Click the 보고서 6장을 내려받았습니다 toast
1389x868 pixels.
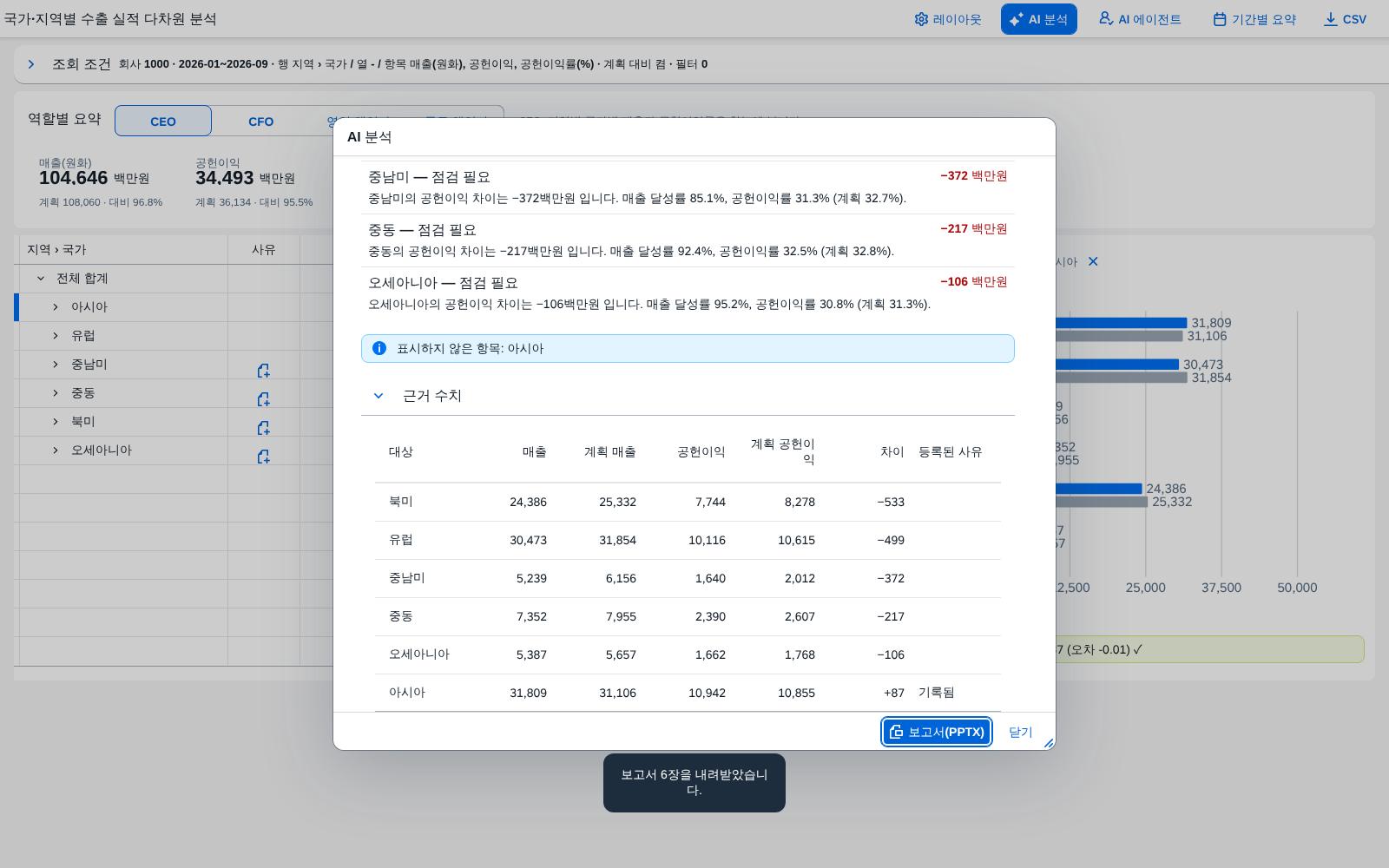point(694,783)
